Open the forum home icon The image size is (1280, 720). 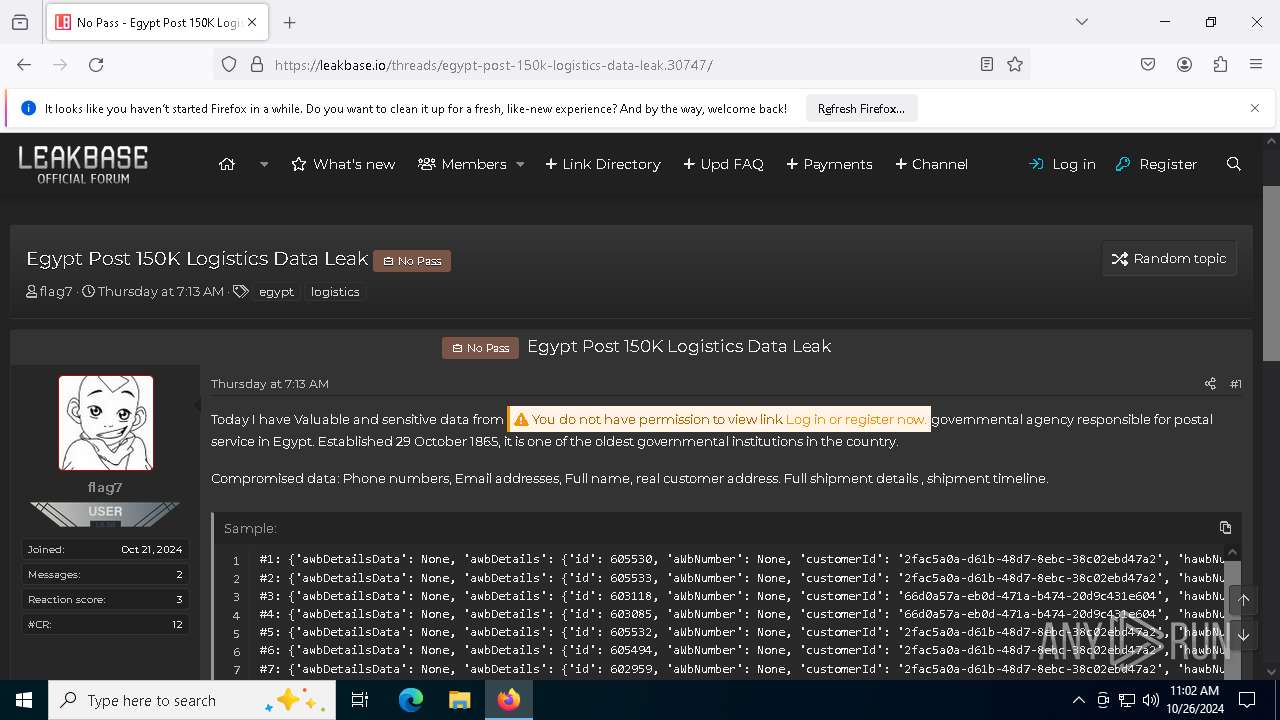pos(227,164)
